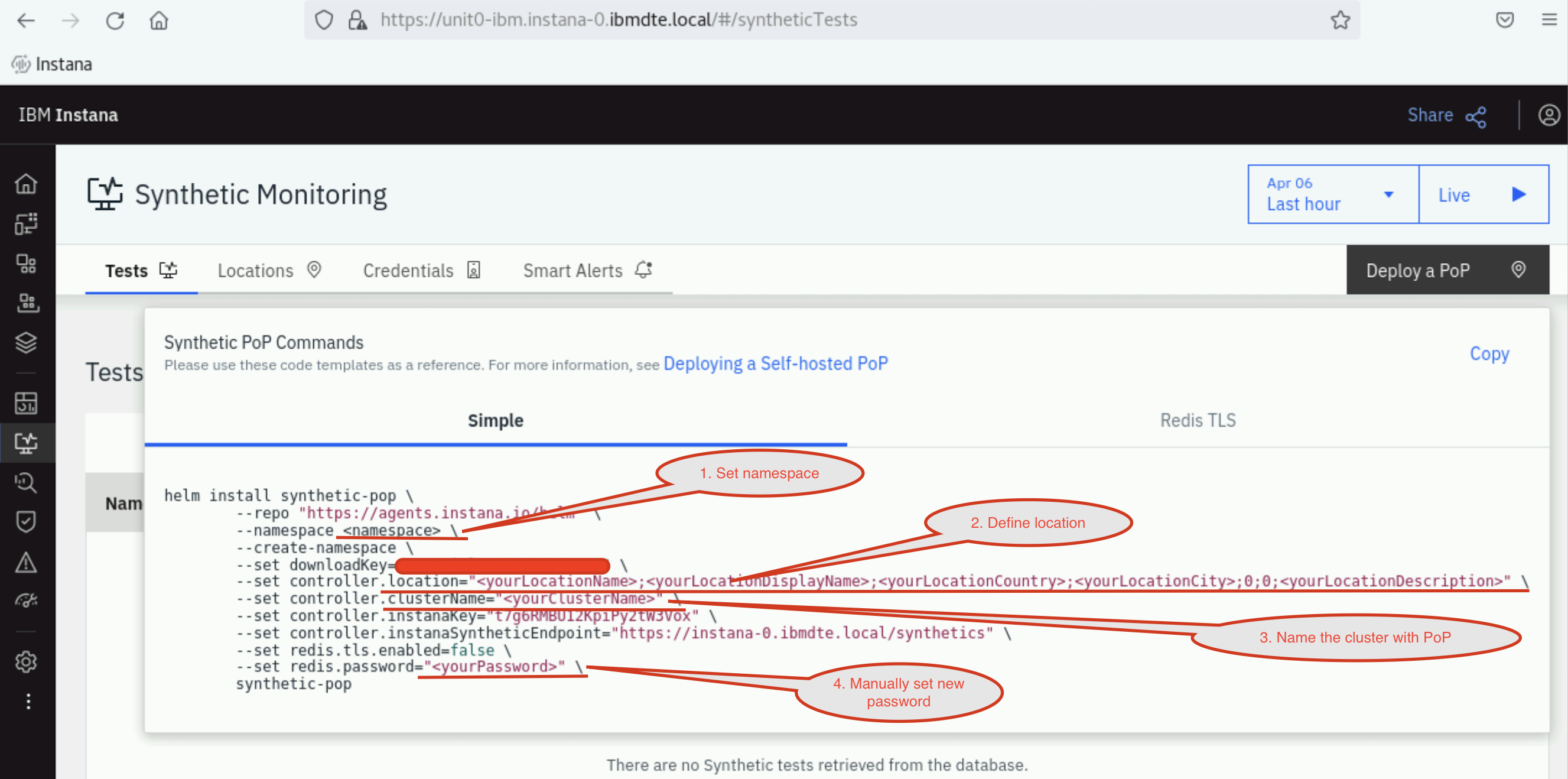Open the Pocket save icon

pos(1505,20)
